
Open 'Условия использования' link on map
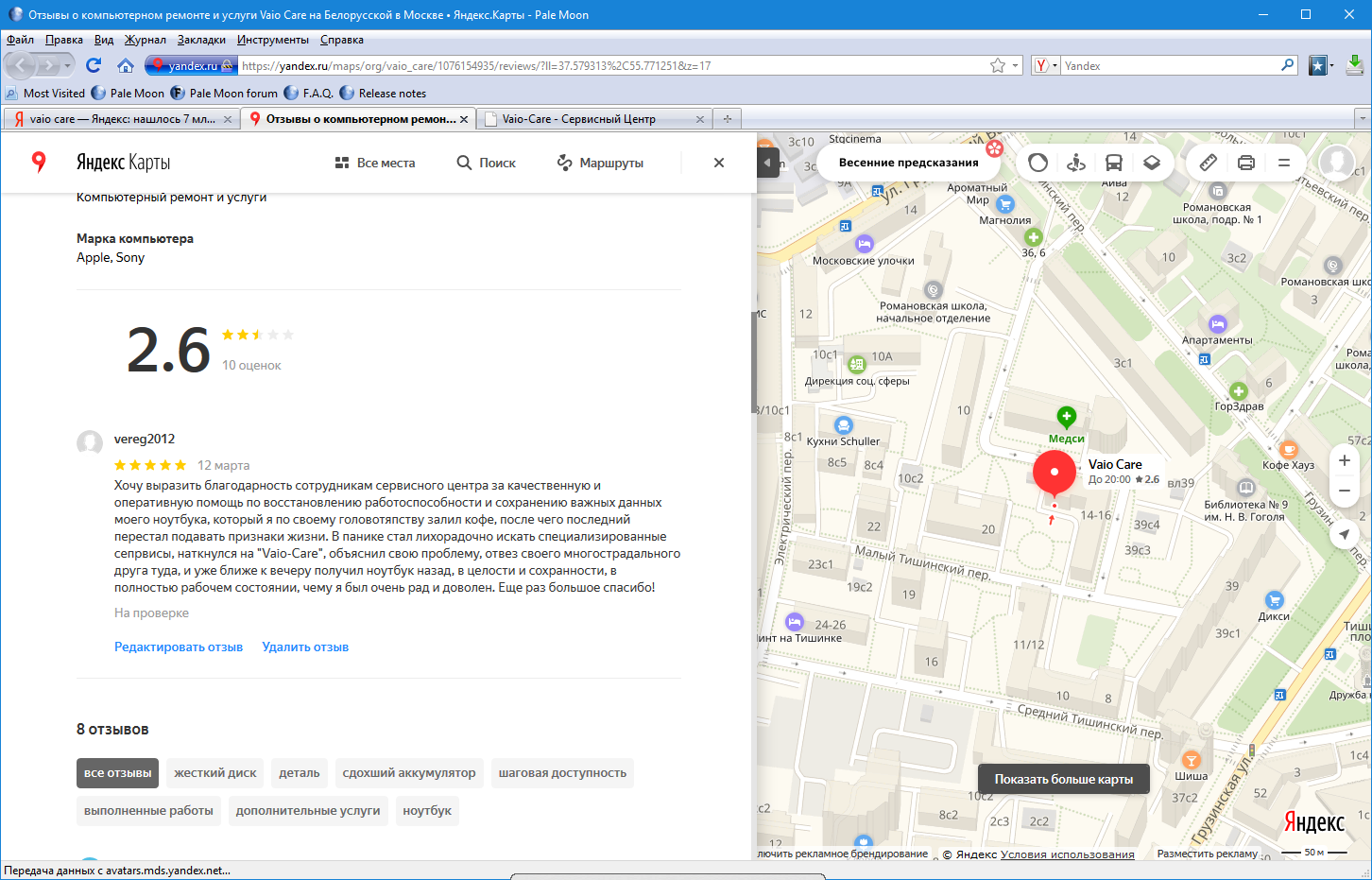point(1067,854)
